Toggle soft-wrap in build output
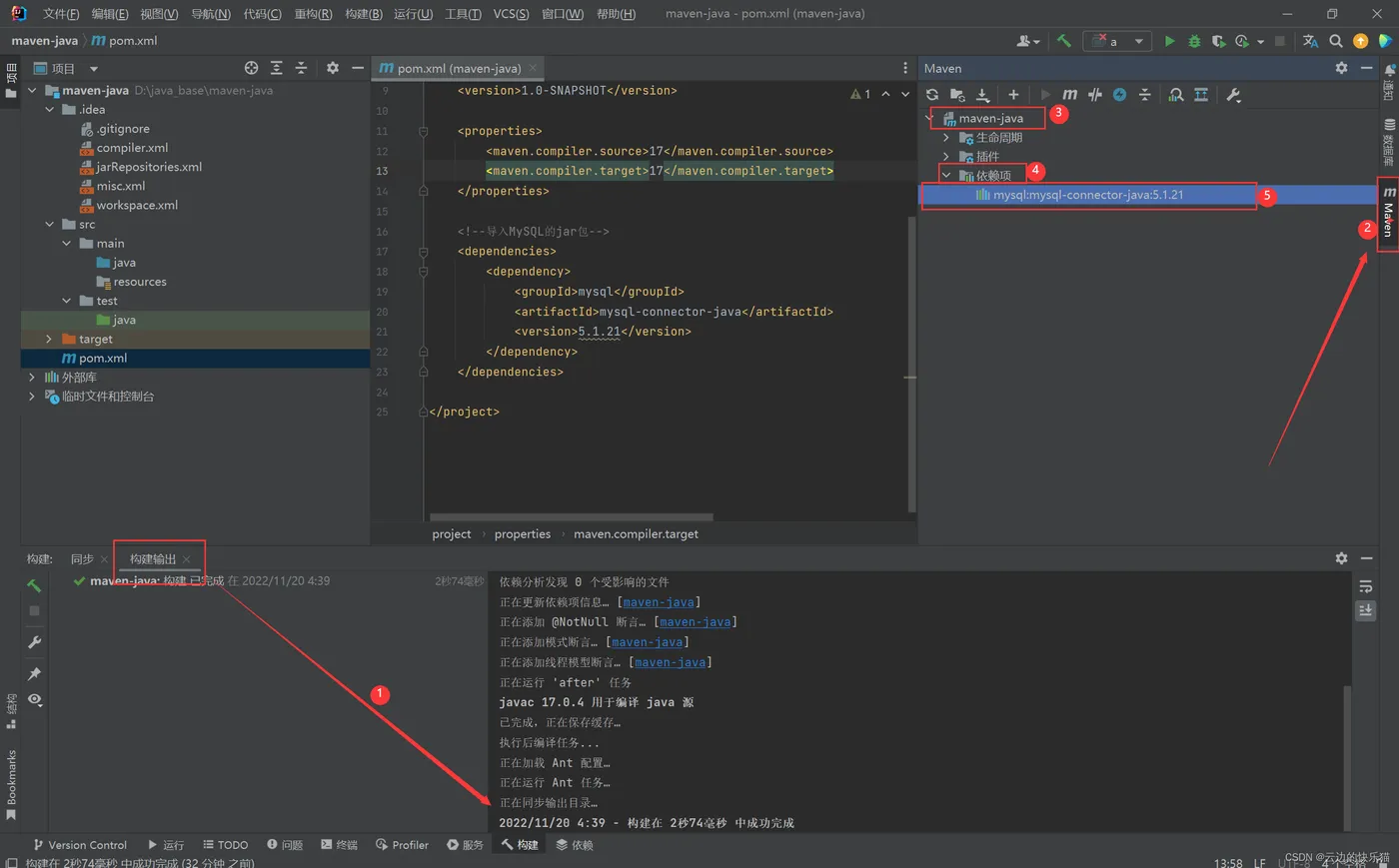This screenshot has height=868, width=1399. click(1366, 586)
